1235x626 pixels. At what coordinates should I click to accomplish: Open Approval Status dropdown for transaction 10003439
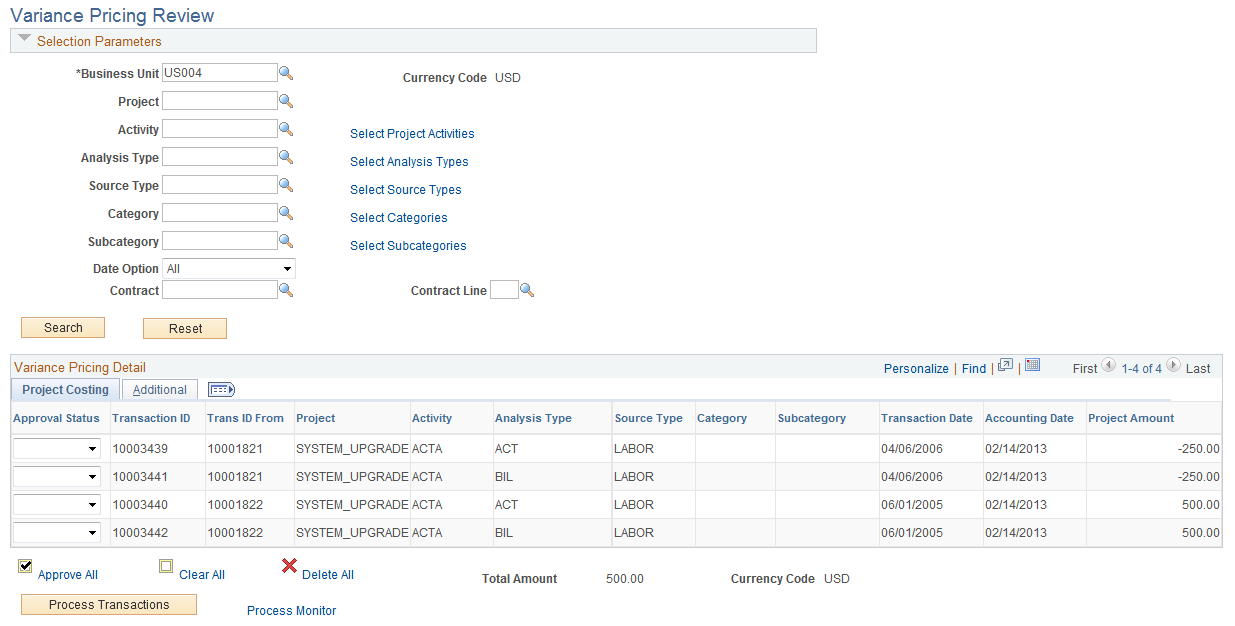[x=55, y=448]
